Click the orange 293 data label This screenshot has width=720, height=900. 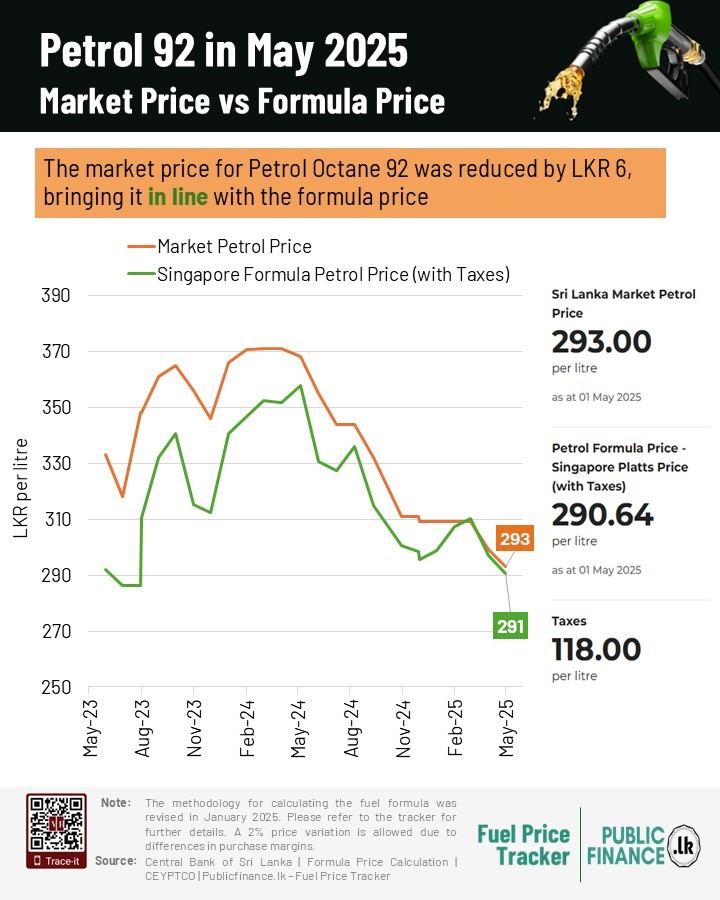tap(515, 539)
